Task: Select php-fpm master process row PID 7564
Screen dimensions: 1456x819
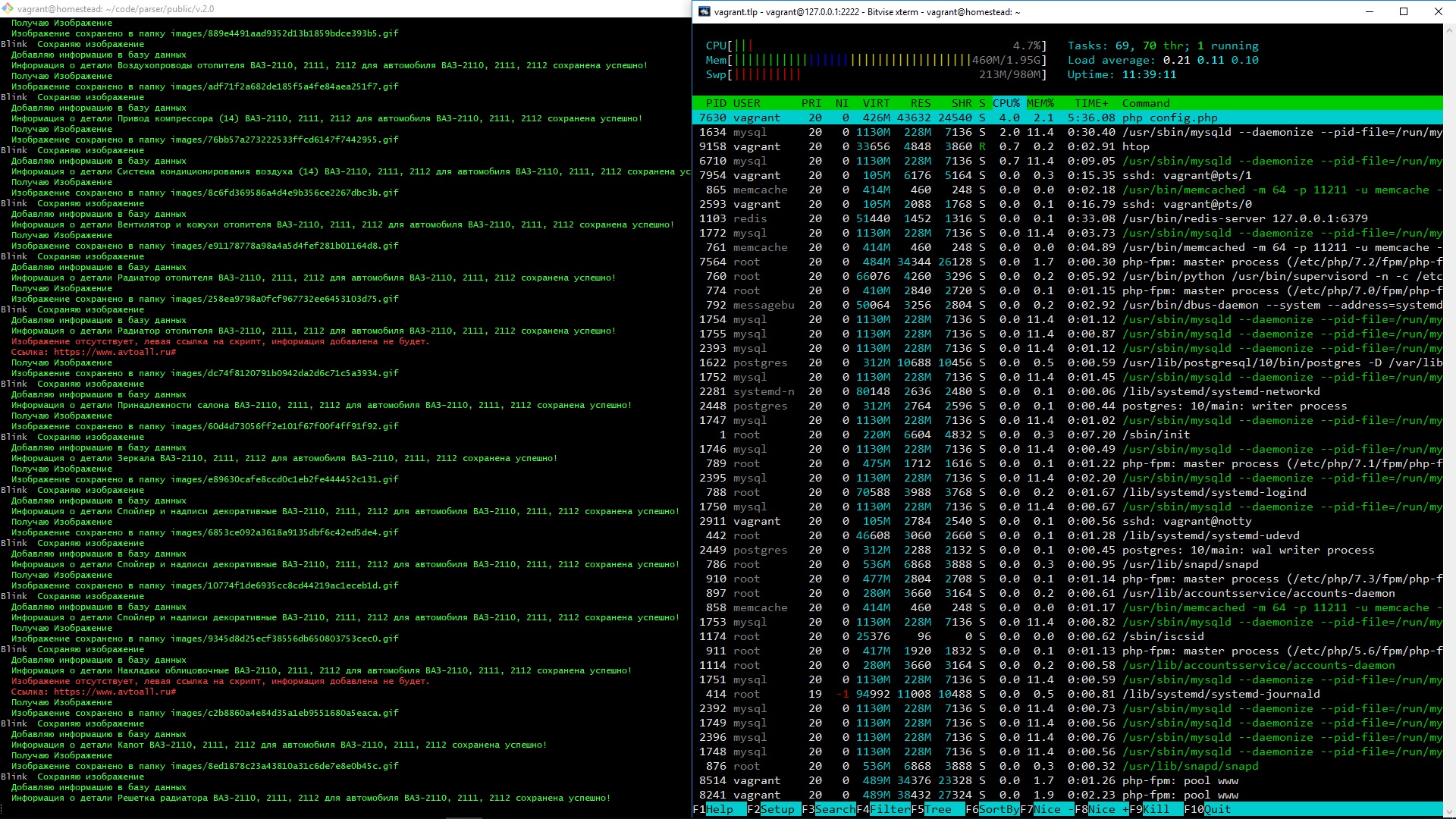Action: [x=1067, y=262]
